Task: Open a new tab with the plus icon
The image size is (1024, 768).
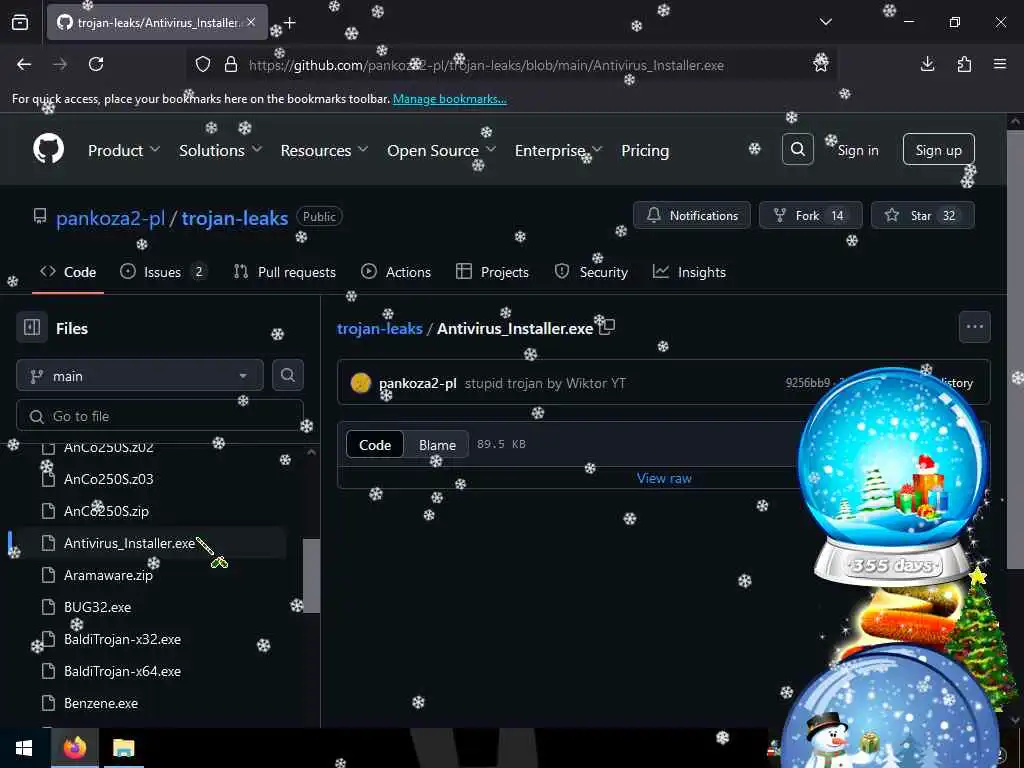Action: [x=290, y=23]
